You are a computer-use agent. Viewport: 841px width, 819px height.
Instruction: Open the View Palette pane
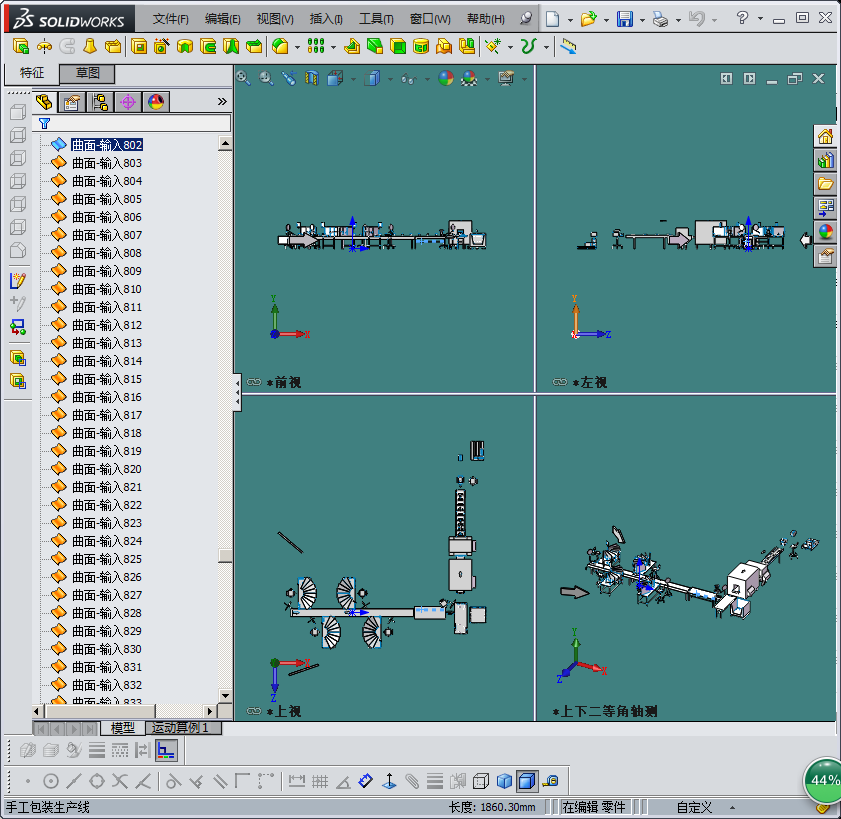tap(825, 207)
